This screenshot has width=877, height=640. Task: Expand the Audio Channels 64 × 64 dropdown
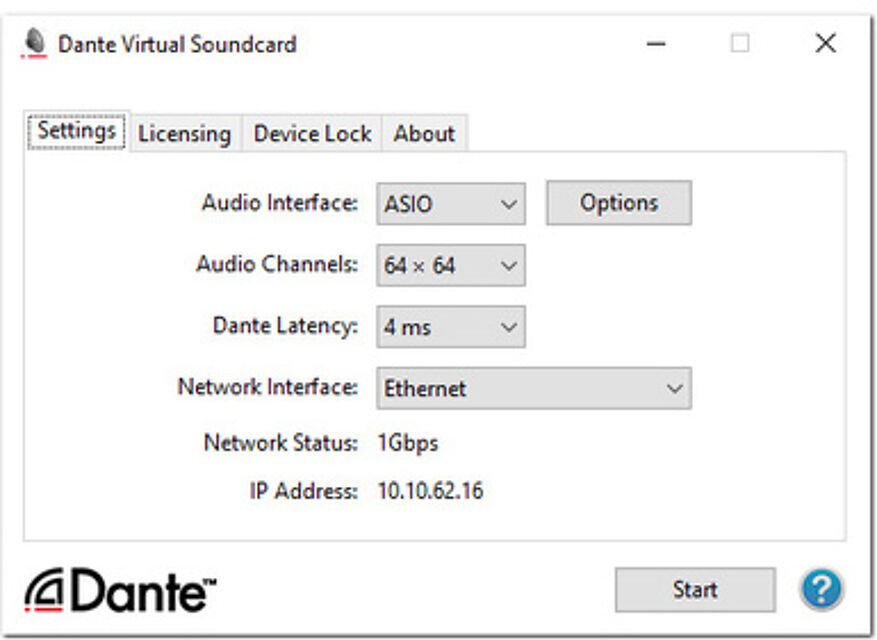(x=451, y=266)
